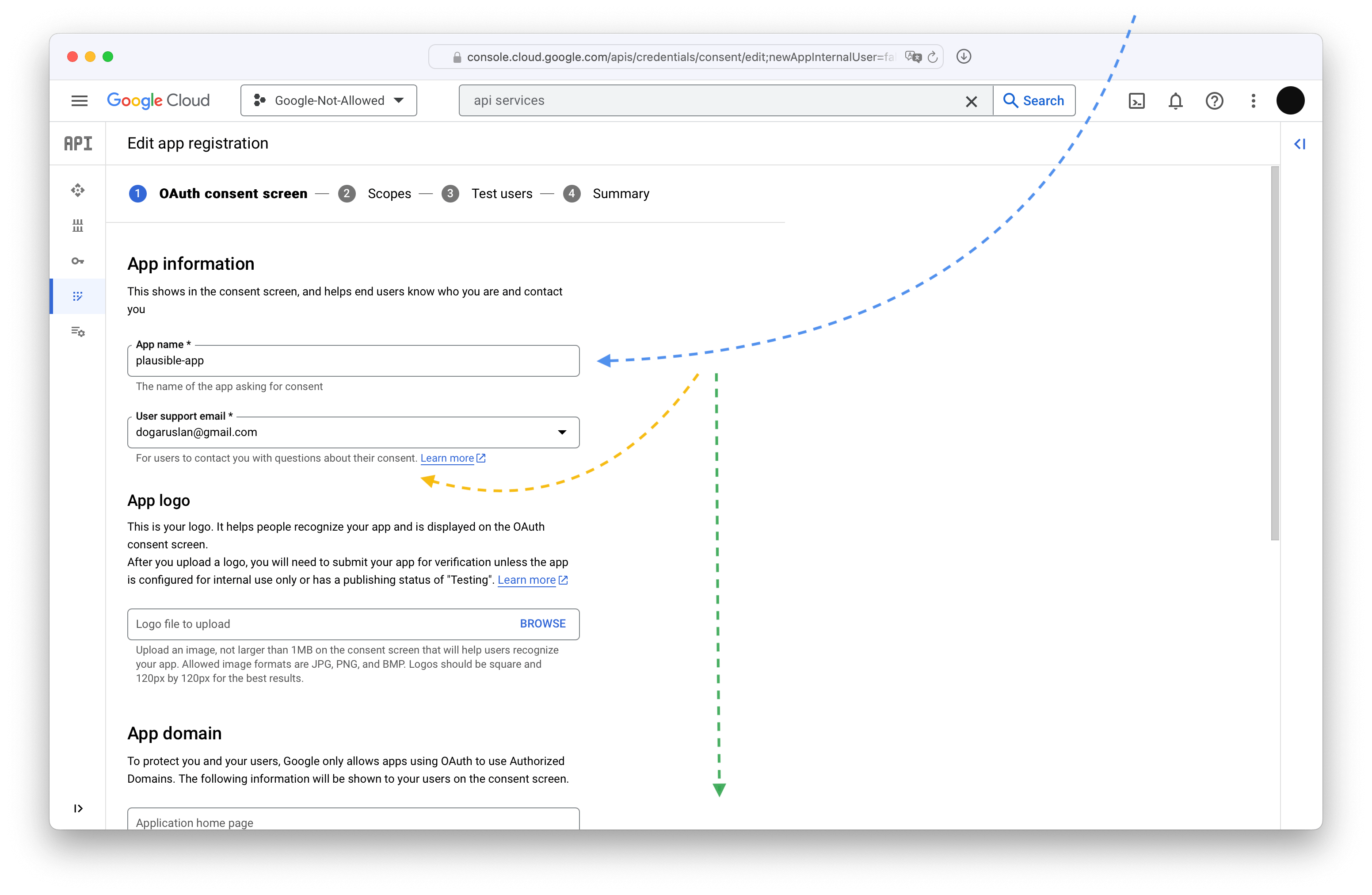Click the page vertical scrollbar
Image resolution: width=1372 pixels, height=895 pixels.
pos(1275,353)
